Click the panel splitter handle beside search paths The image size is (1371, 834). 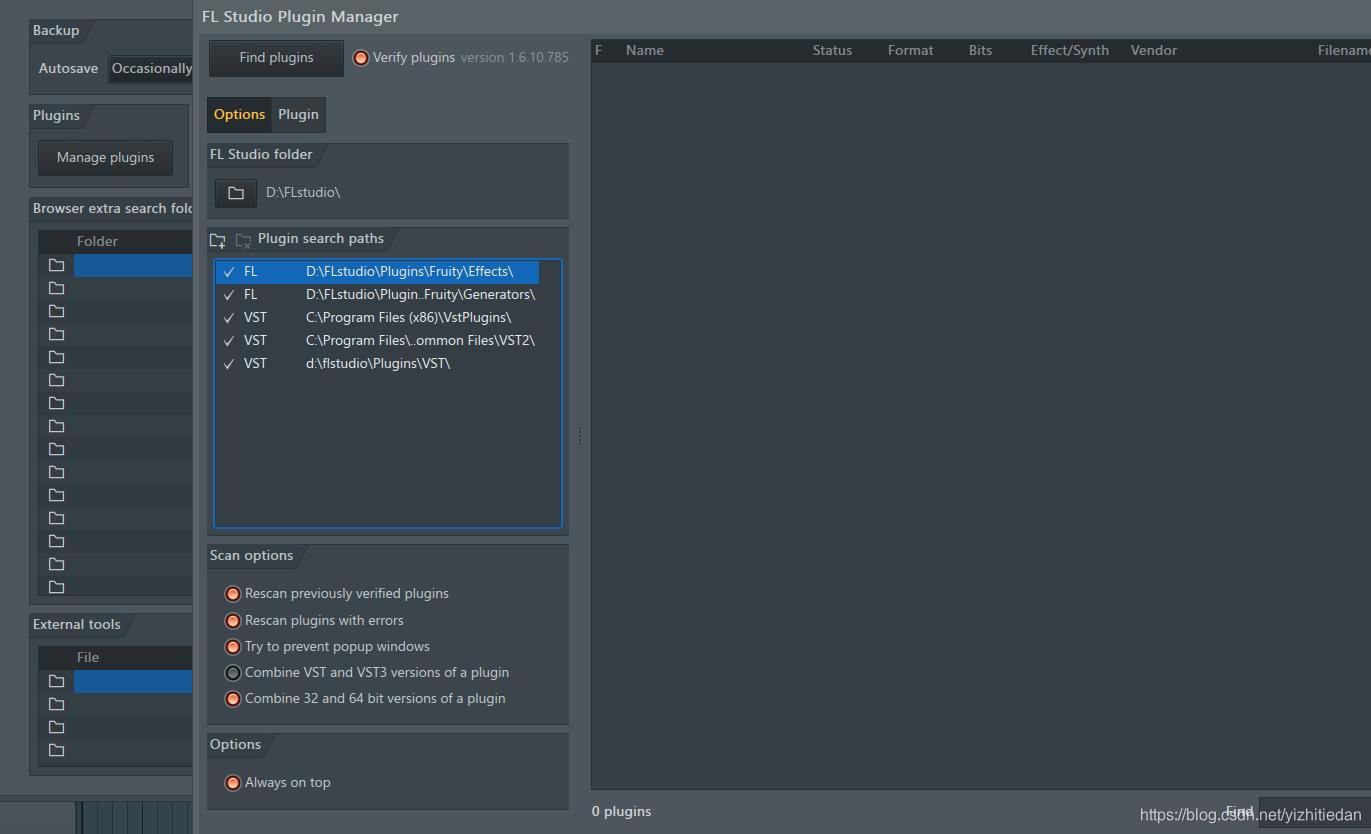pyautogui.click(x=579, y=436)
